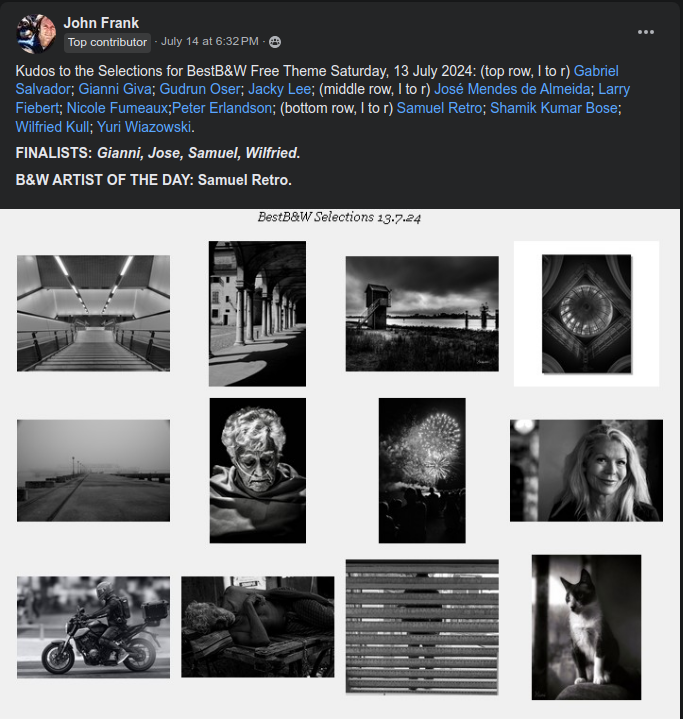Open Gudrun Oser's profile link
This screenshot has height=719, width=683.
click(200, 89)
